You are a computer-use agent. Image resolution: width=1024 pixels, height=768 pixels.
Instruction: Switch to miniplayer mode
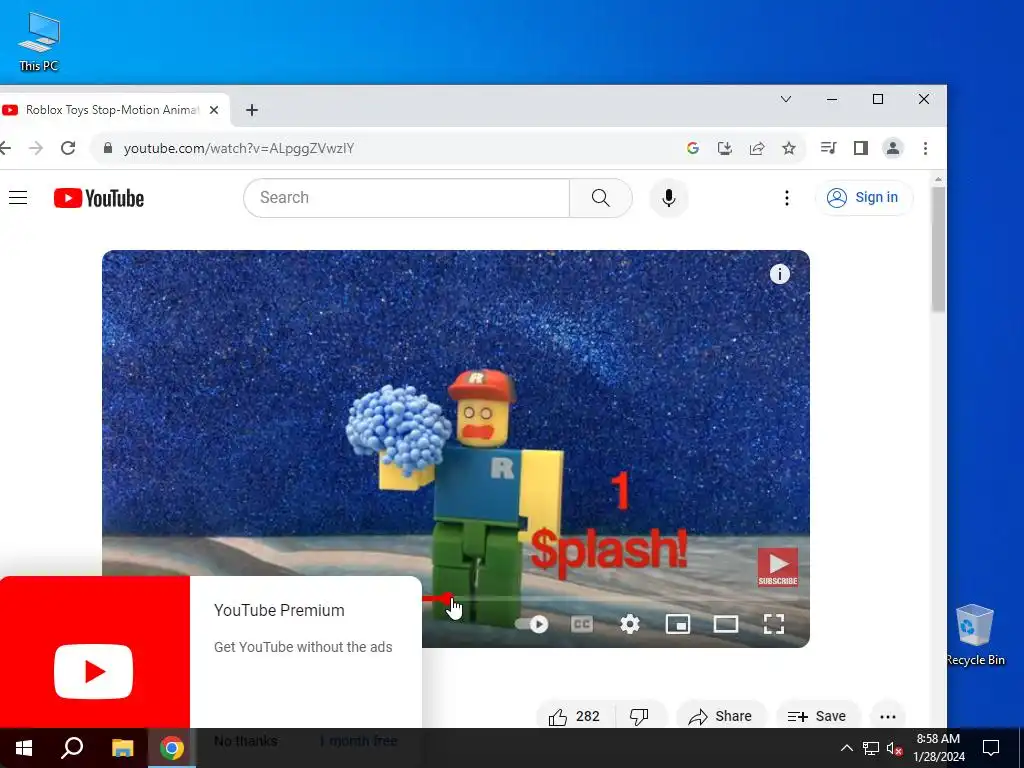(677, 624)
